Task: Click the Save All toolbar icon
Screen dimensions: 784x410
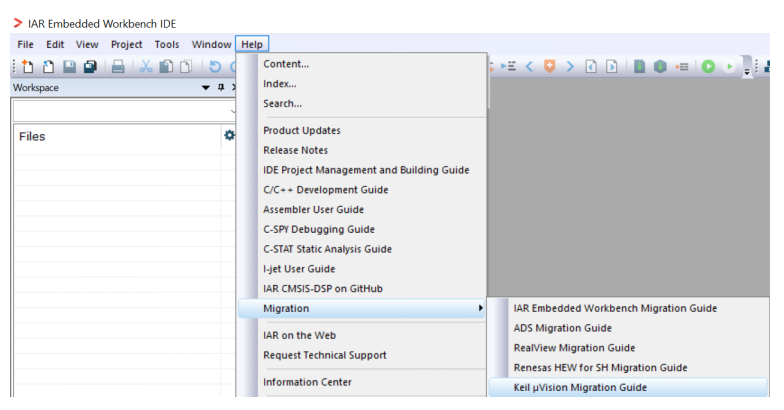Action: [90, 67]
